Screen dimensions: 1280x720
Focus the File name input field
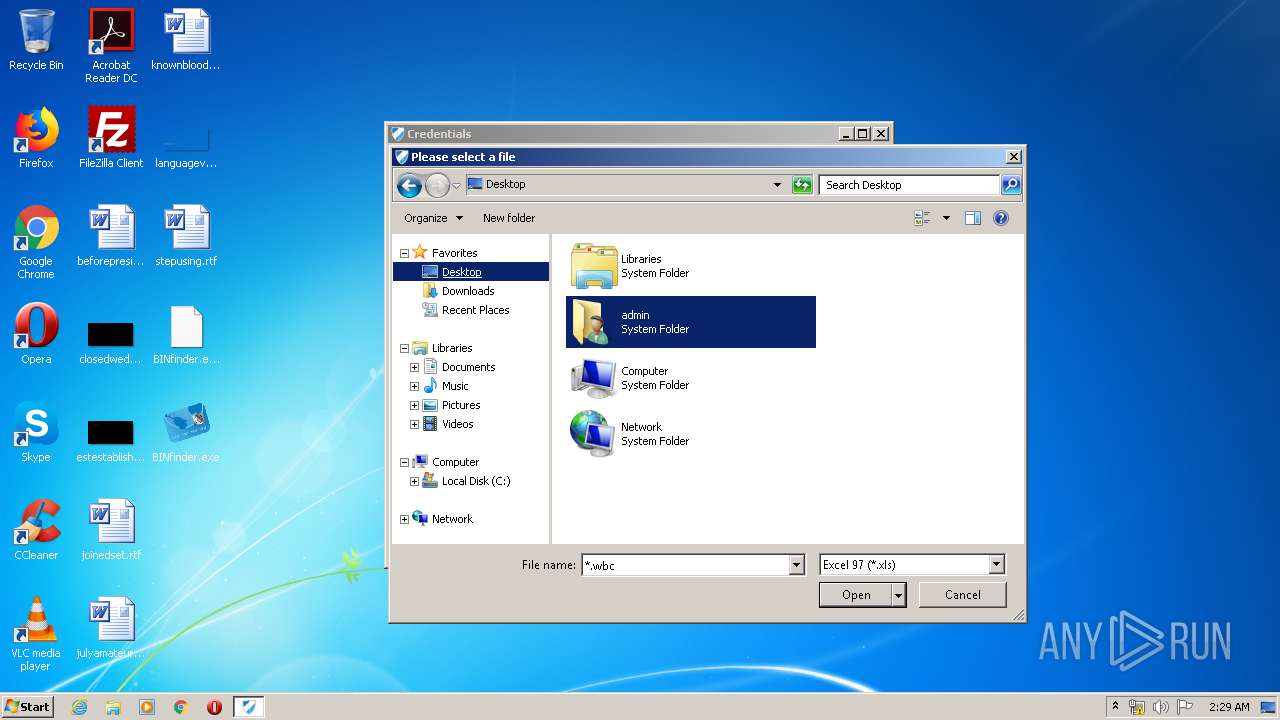tap(686, 565)
